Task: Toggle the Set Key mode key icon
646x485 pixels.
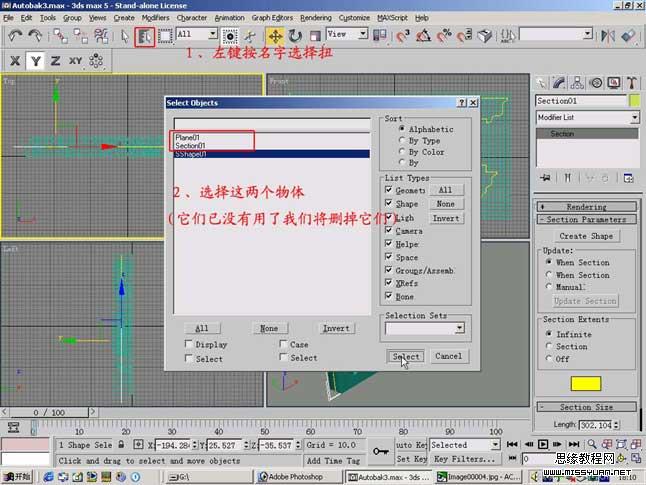Action: click(x=380, y=452)
